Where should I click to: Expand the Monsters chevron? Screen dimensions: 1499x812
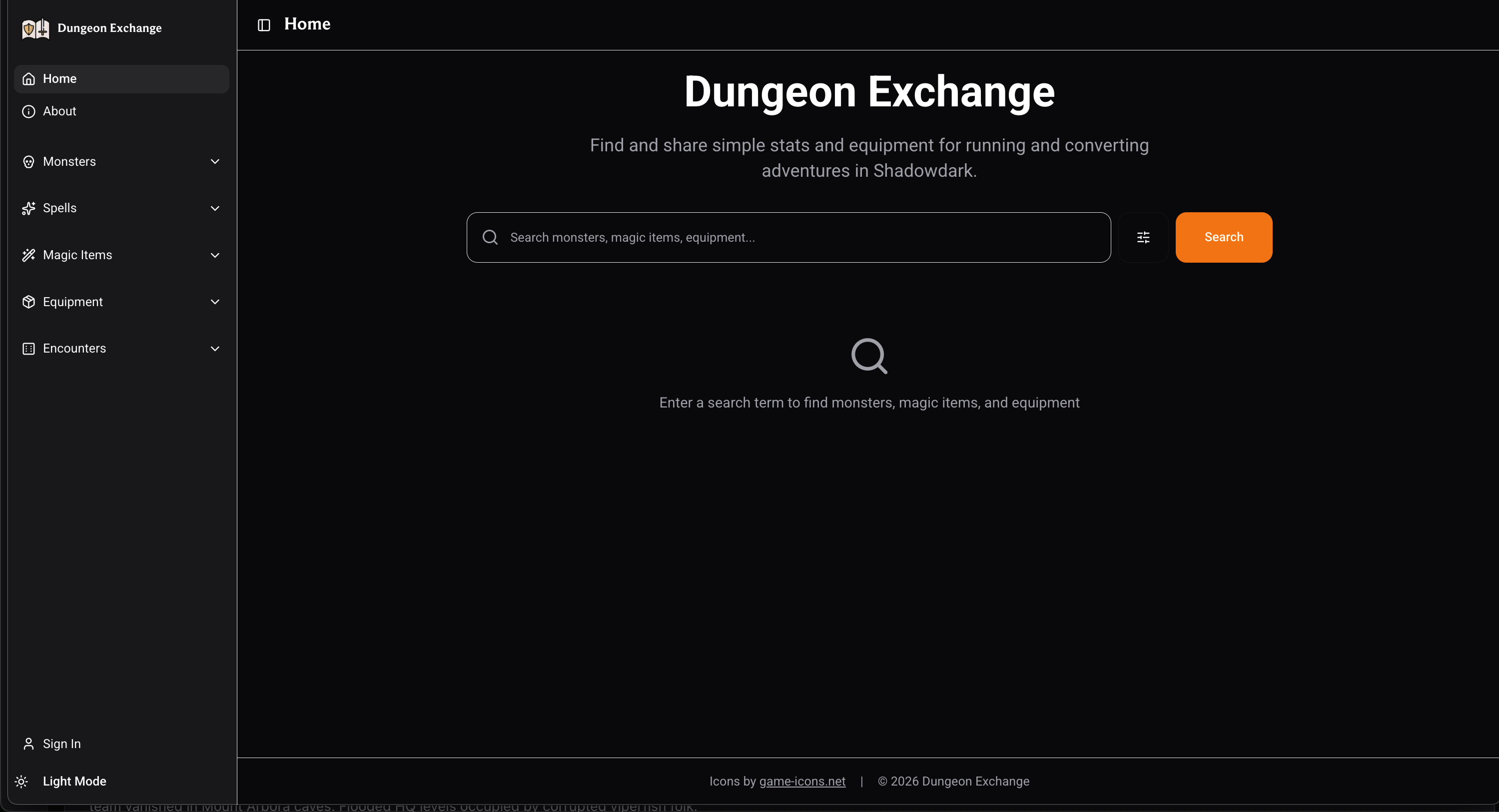pyautogui.click(x=215, y=162)
